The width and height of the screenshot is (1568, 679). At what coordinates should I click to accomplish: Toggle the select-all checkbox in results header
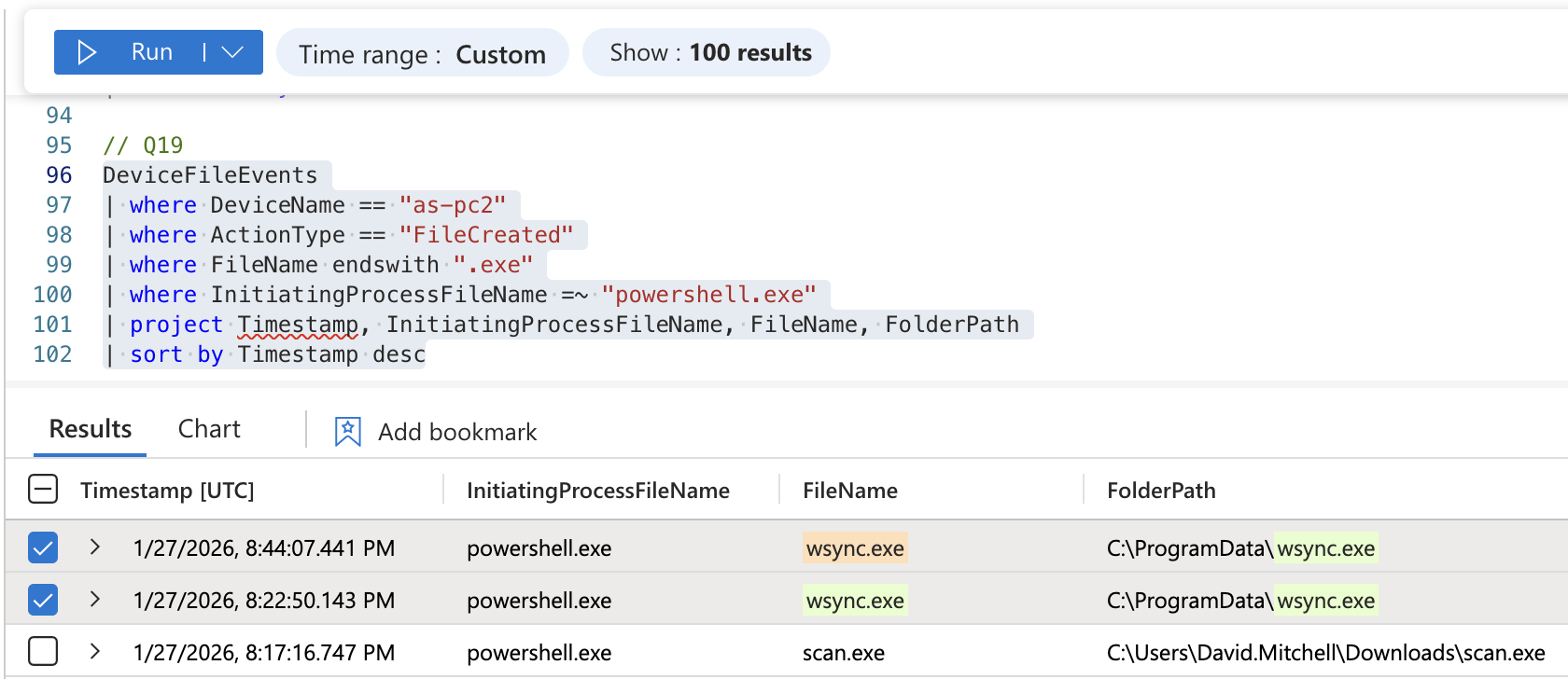click(x=43, y=490)
